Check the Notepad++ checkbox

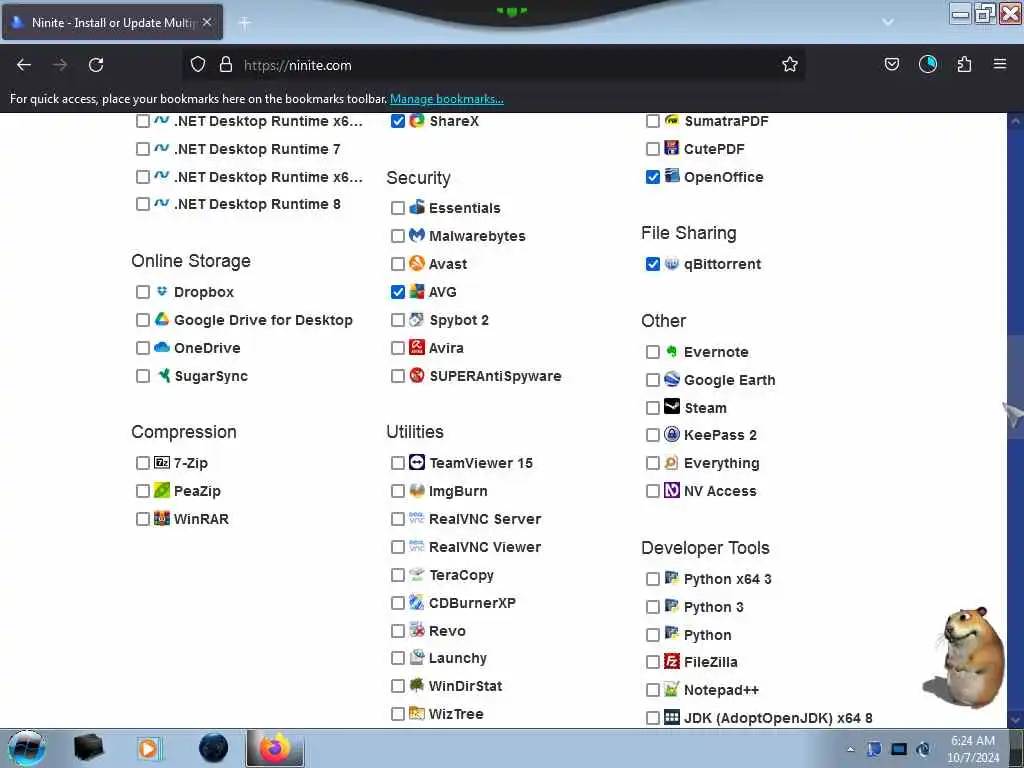652,690
